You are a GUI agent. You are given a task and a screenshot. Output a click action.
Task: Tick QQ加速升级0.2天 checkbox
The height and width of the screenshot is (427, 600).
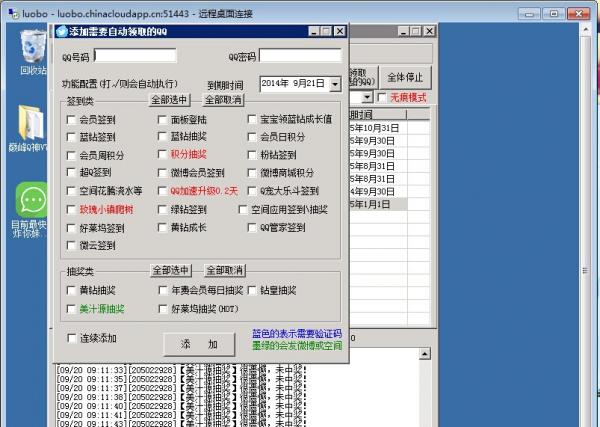pyautogui.click(x=162, y=191)
